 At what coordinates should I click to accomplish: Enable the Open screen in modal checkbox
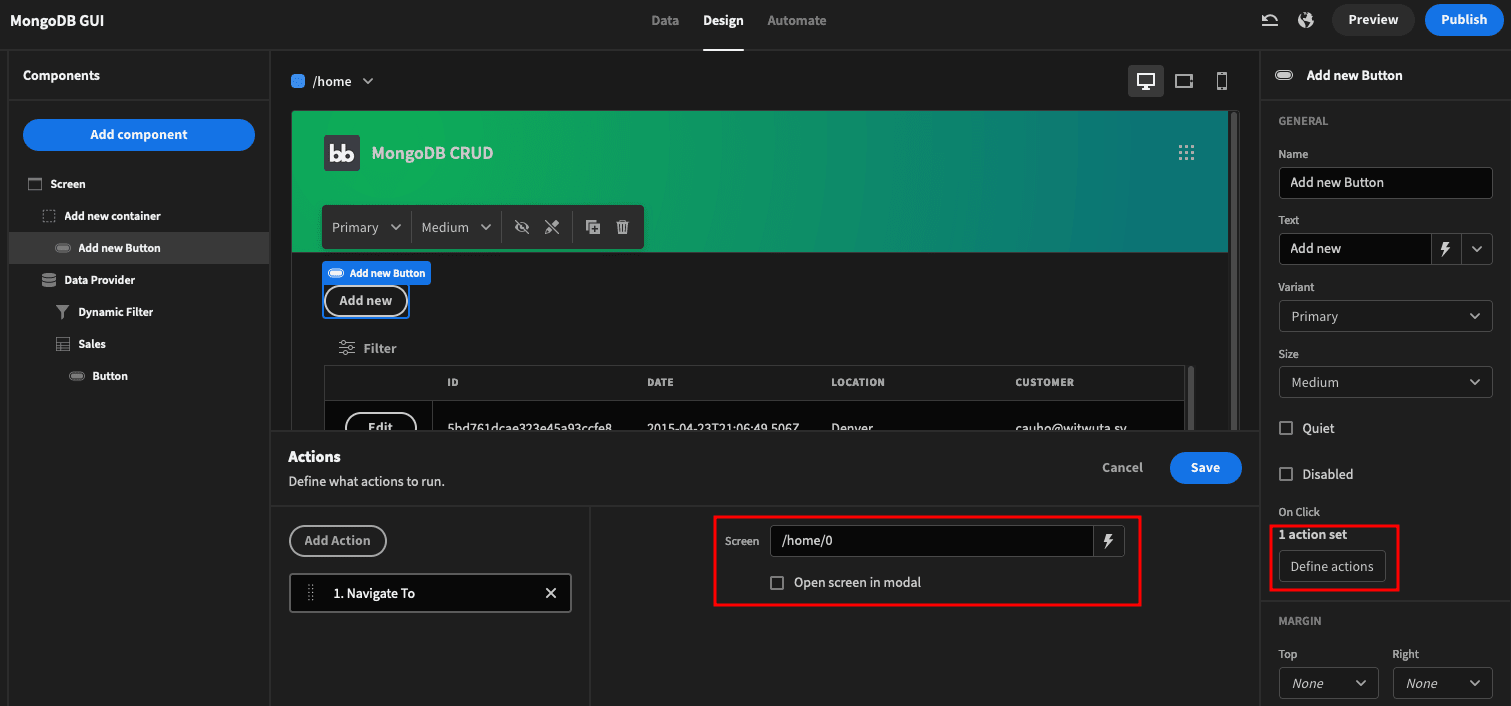(777, 582)
